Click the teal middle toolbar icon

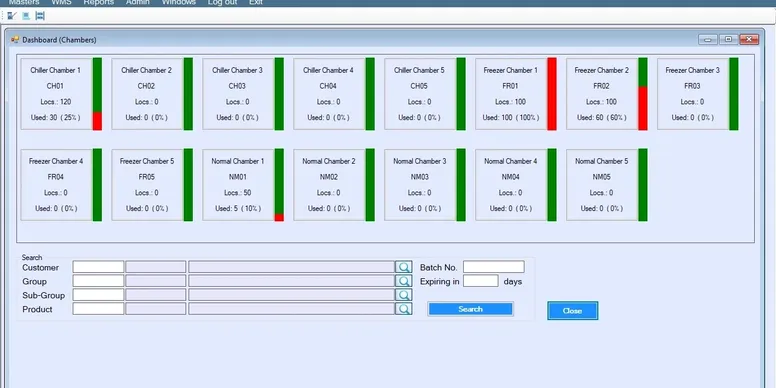coord(26,16)
